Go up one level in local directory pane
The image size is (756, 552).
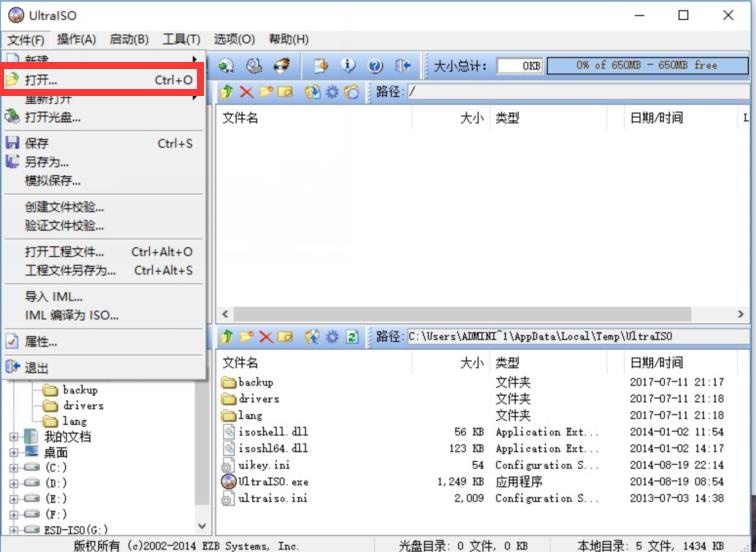227,337
